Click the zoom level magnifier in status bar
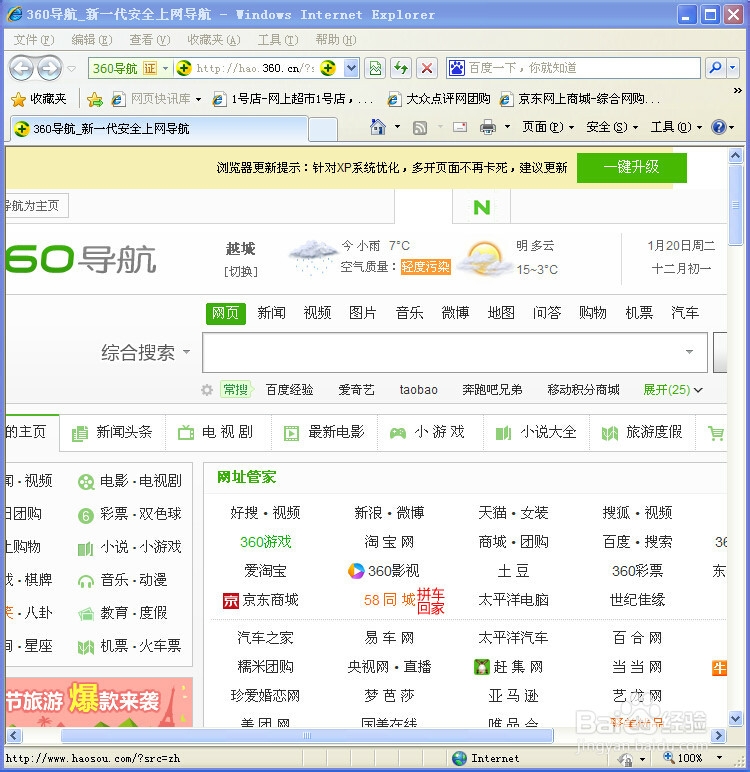 (x=669, y=758)
